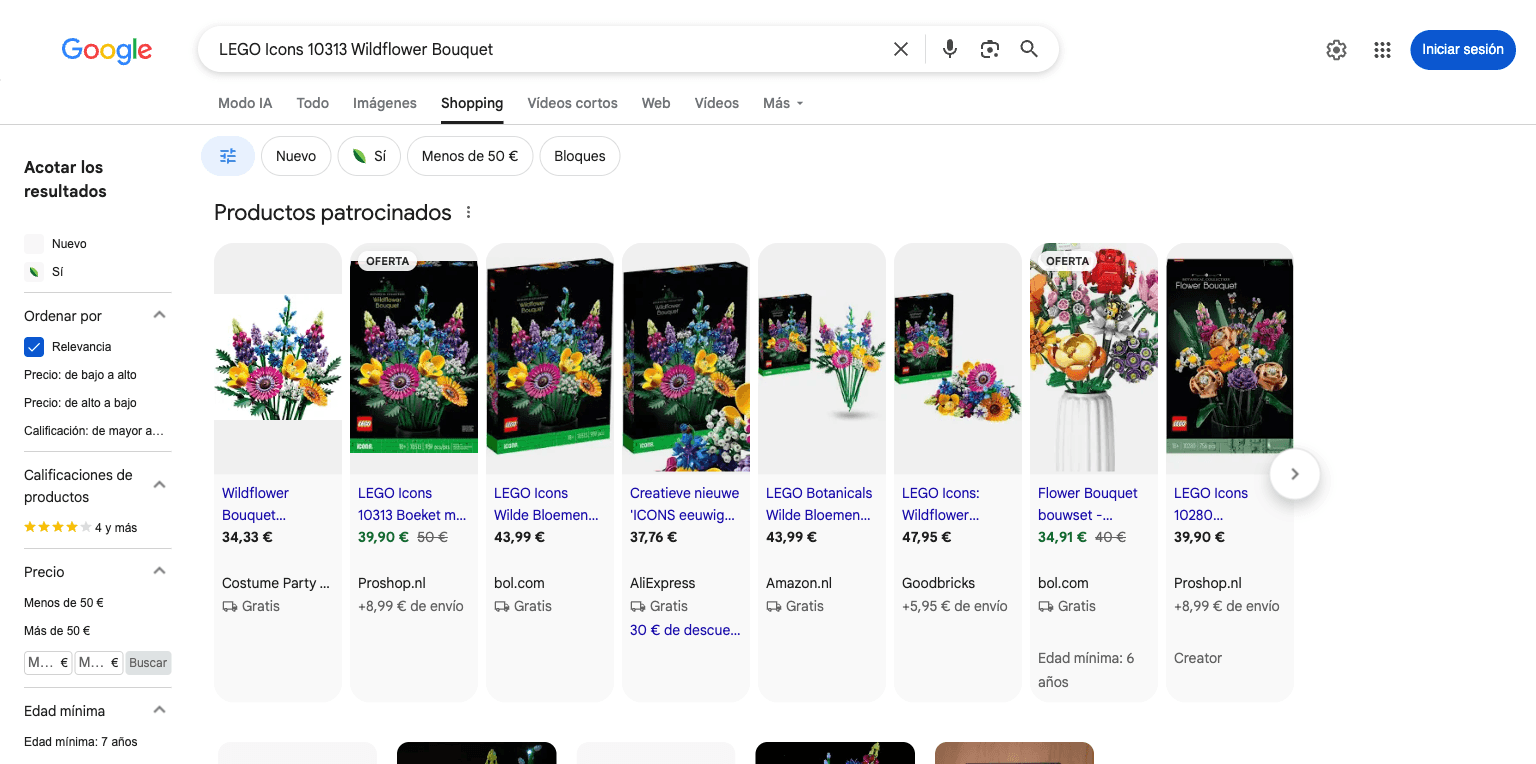This screenshot has height=764, width=1536.
Task: Open LEGO Icons: Wildflower title link
Action: tap(941, 504)
